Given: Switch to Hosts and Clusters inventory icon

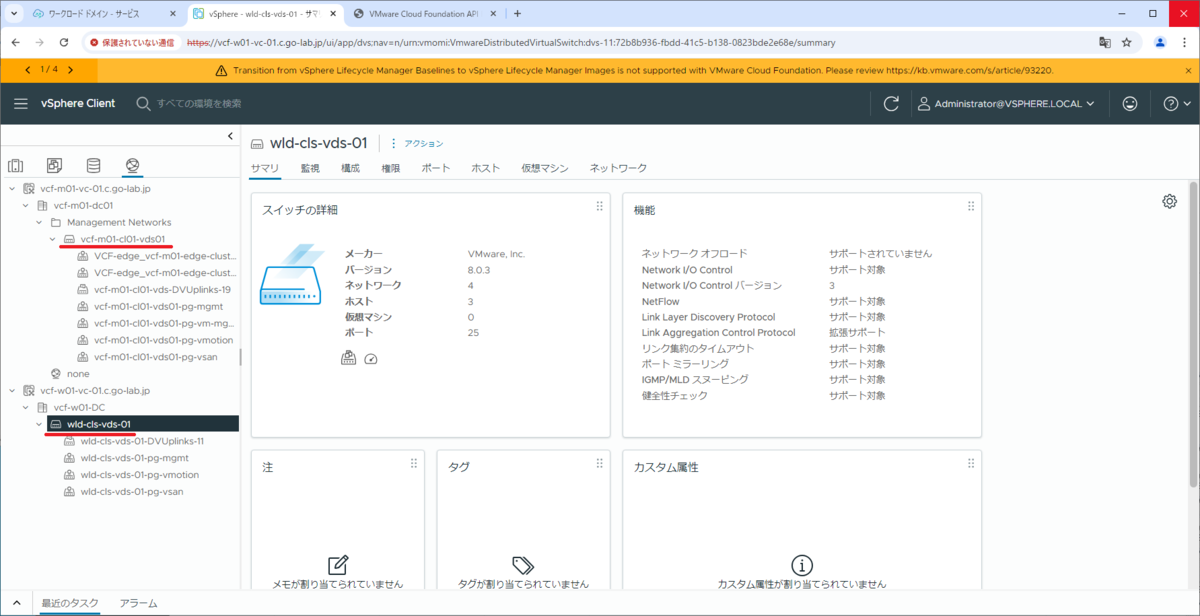Looking at the screenshot, I should coord(16,166).
